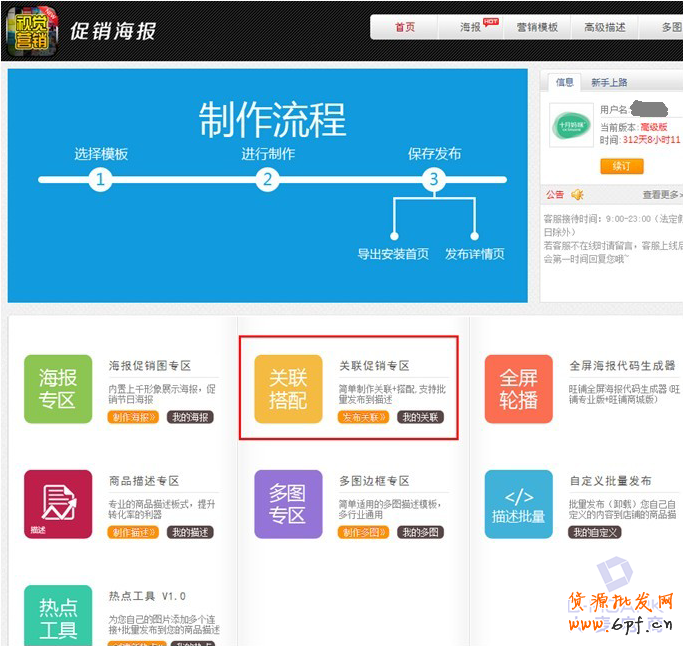Open the teal 热点工具 tile icon
683x646 pixels.
[58, 615]
